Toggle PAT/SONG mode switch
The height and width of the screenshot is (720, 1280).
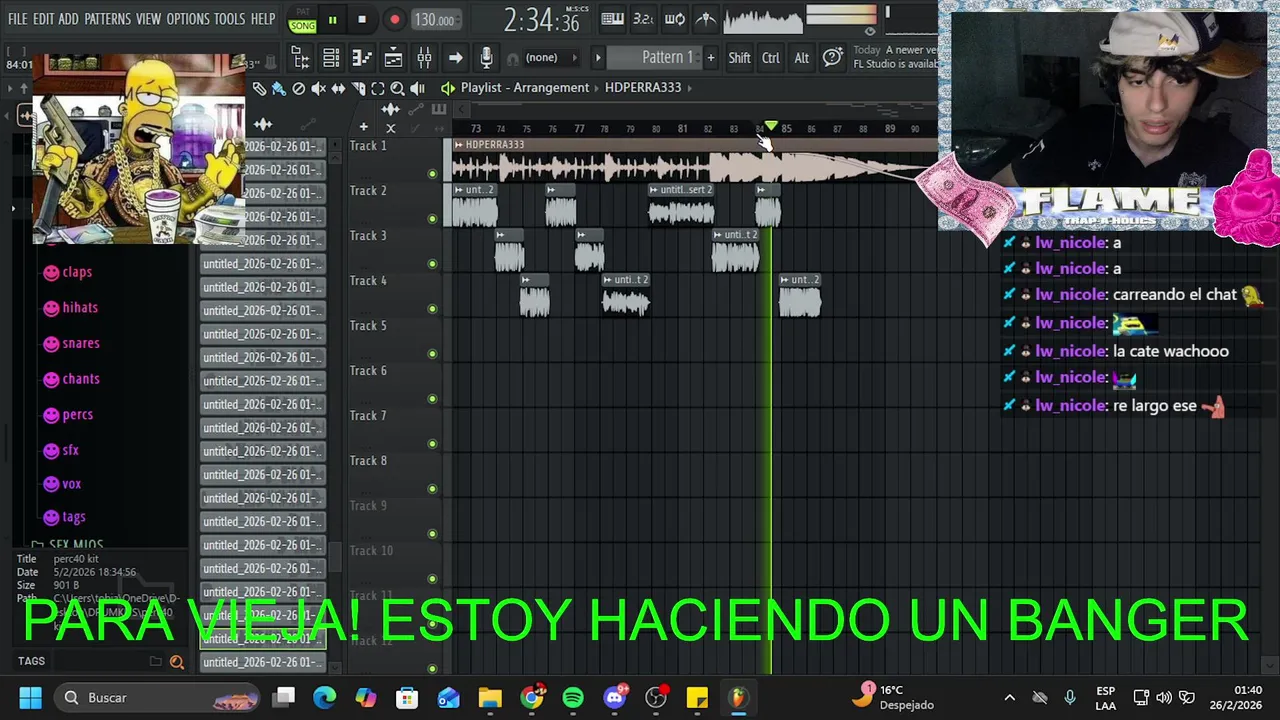(302, 20)
